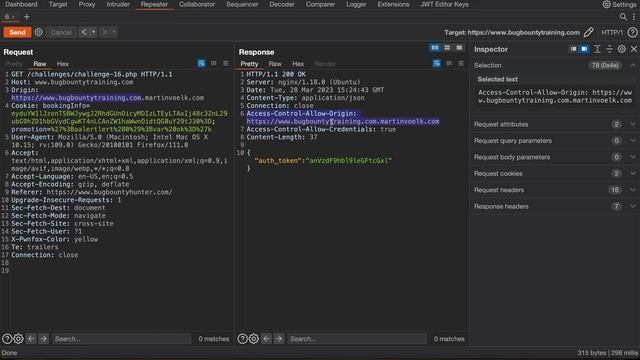Jump to next request search match
640x360 pixels.
(43, 339)
